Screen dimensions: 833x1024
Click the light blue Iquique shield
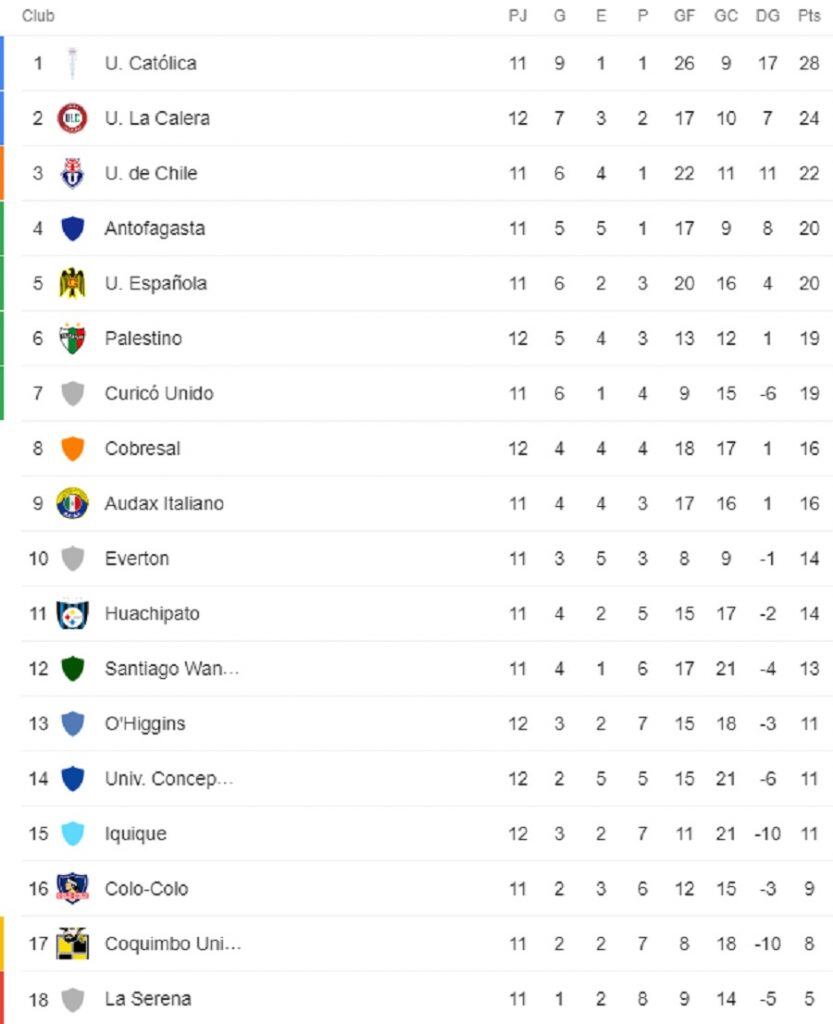pos(72,834)
